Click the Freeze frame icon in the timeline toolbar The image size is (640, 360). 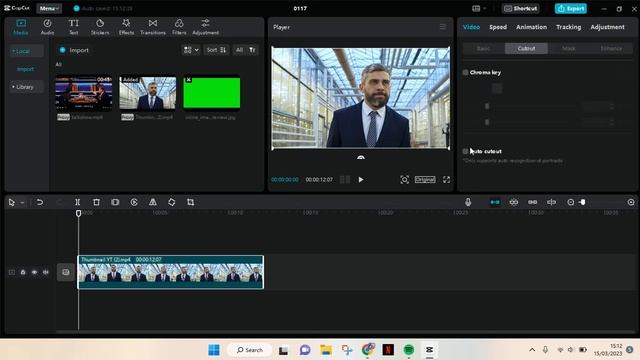[115, 202]
